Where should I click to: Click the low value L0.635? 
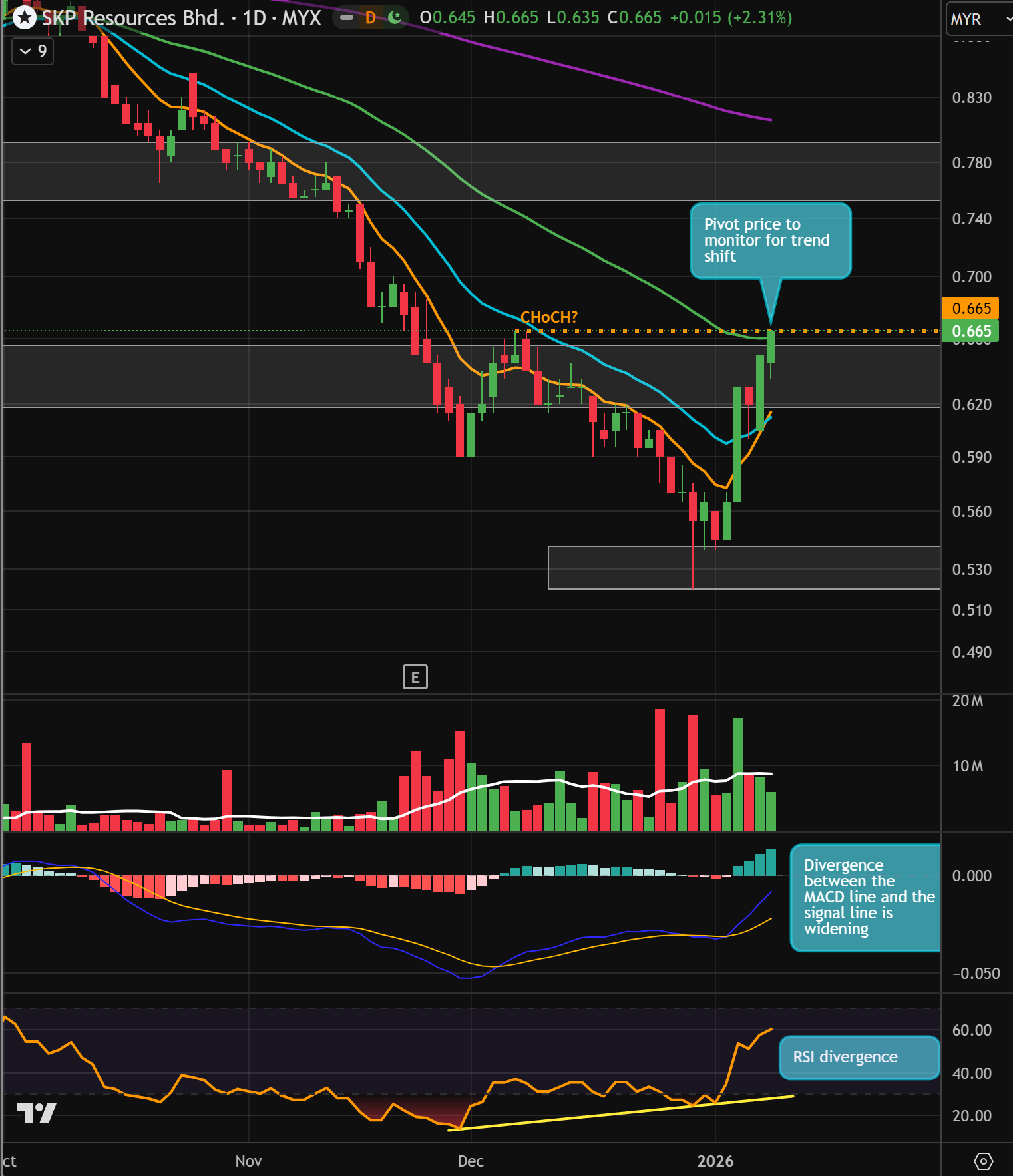tap(573, 17)
